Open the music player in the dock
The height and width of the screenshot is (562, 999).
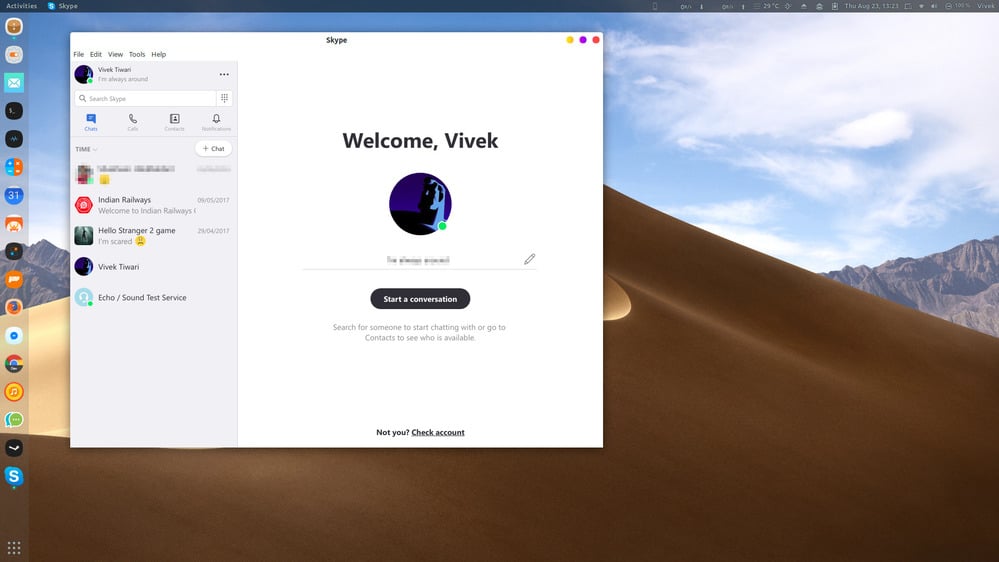click(14, 392)
